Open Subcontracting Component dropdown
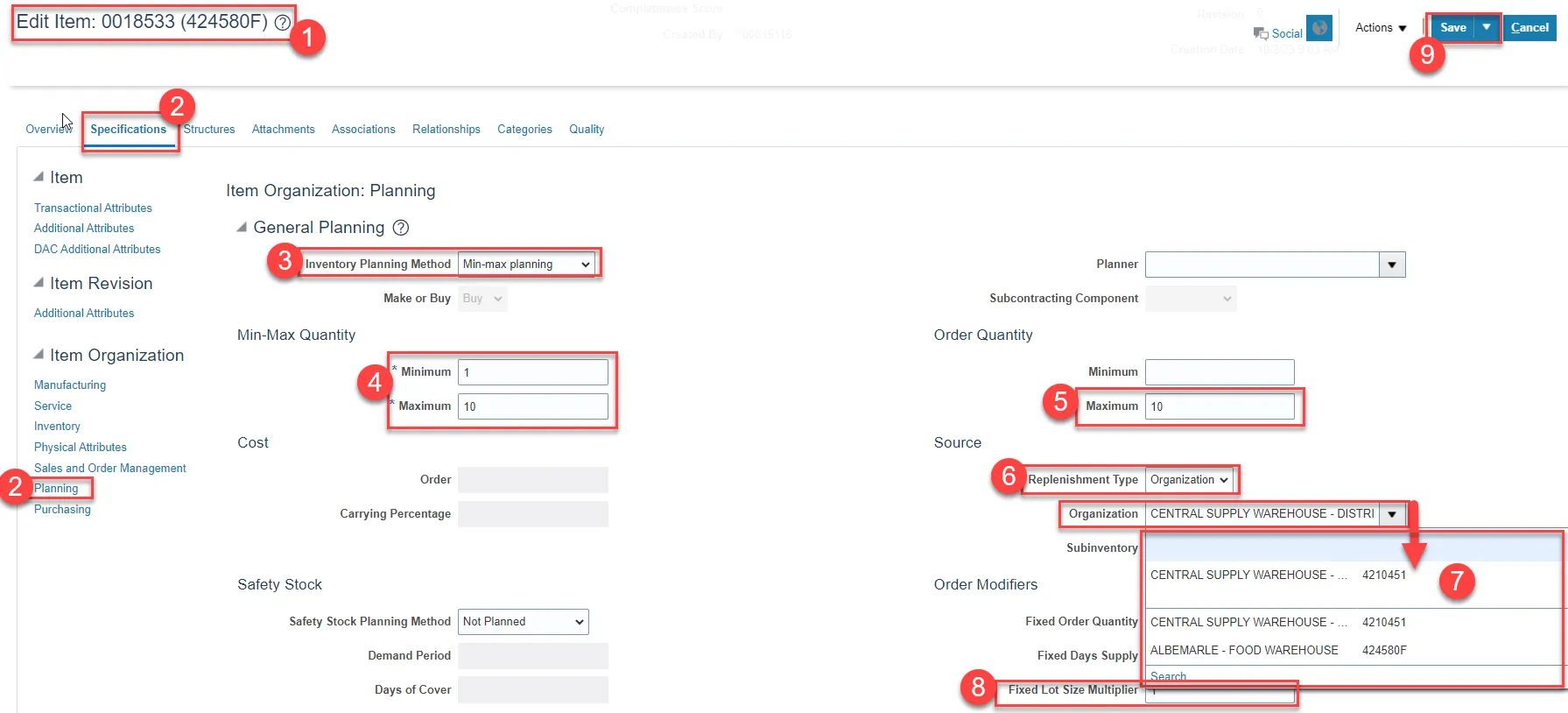The height and width of the screenshot is (713, 1568). tap(1191, 299)
